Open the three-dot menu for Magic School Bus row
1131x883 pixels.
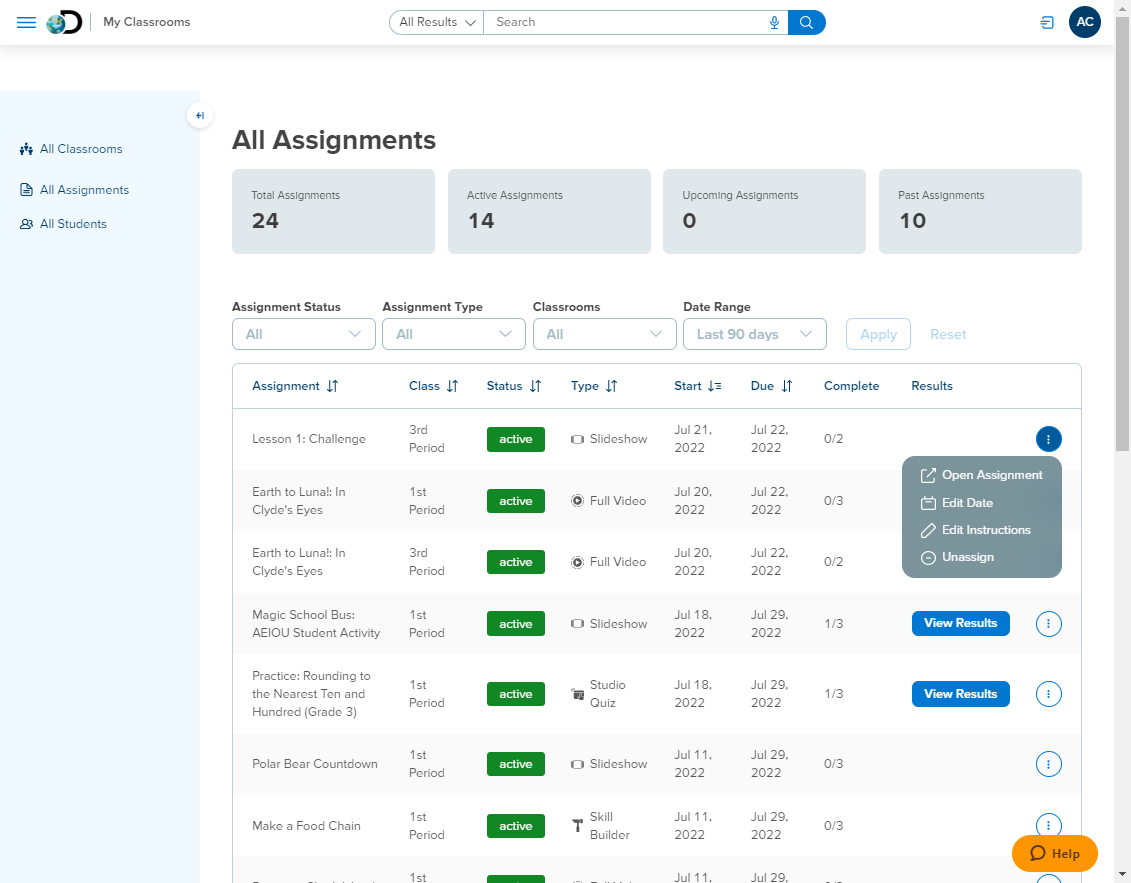coord(1048,623)
